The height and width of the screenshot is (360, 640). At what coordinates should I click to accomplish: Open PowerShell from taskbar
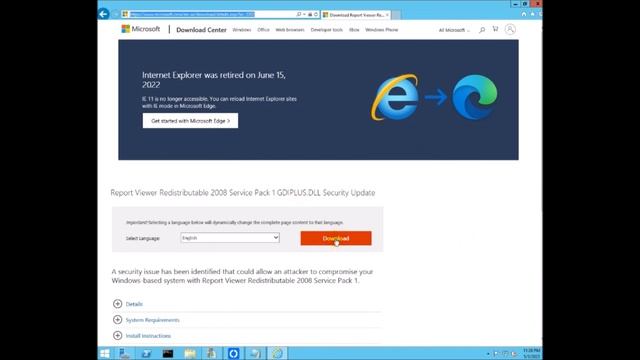point(146,353)
